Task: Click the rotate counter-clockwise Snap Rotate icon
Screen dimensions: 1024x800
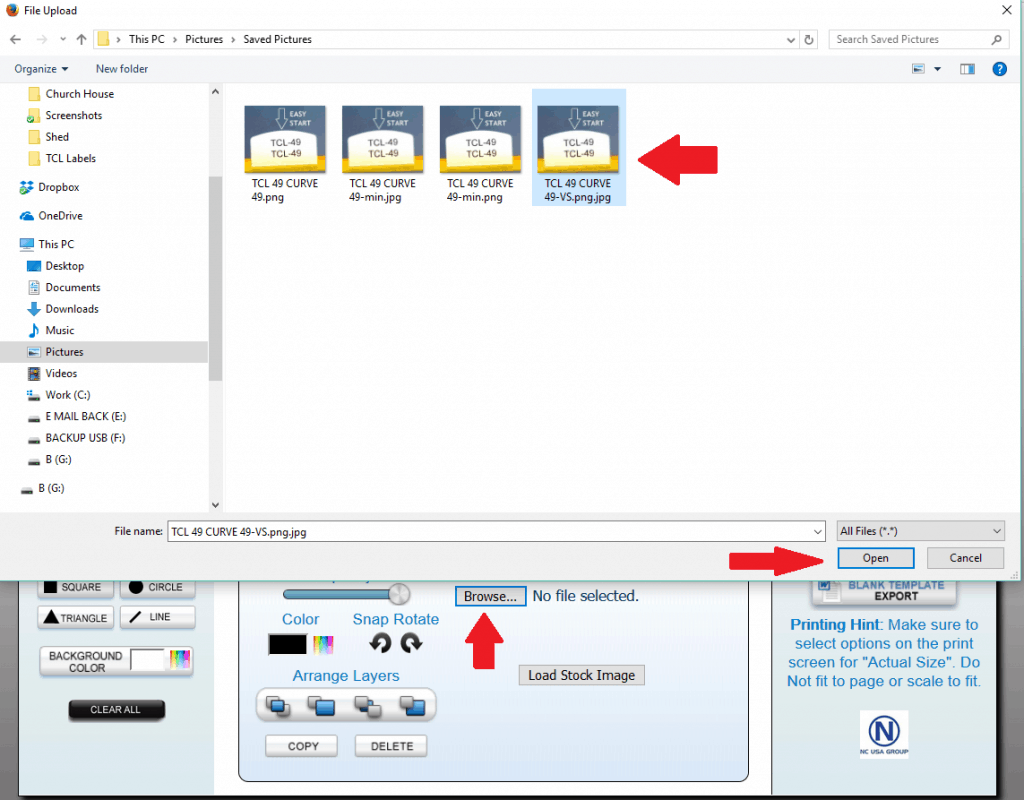Action: tap(380, 644)
